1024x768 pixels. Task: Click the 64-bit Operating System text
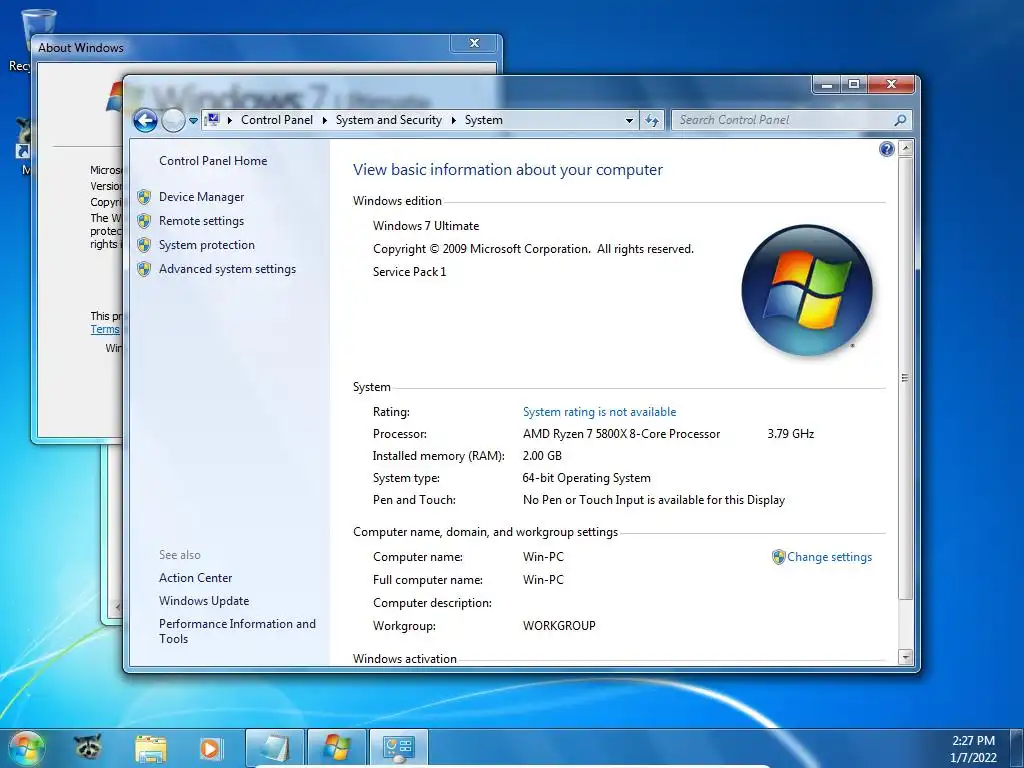pos(586,478)
